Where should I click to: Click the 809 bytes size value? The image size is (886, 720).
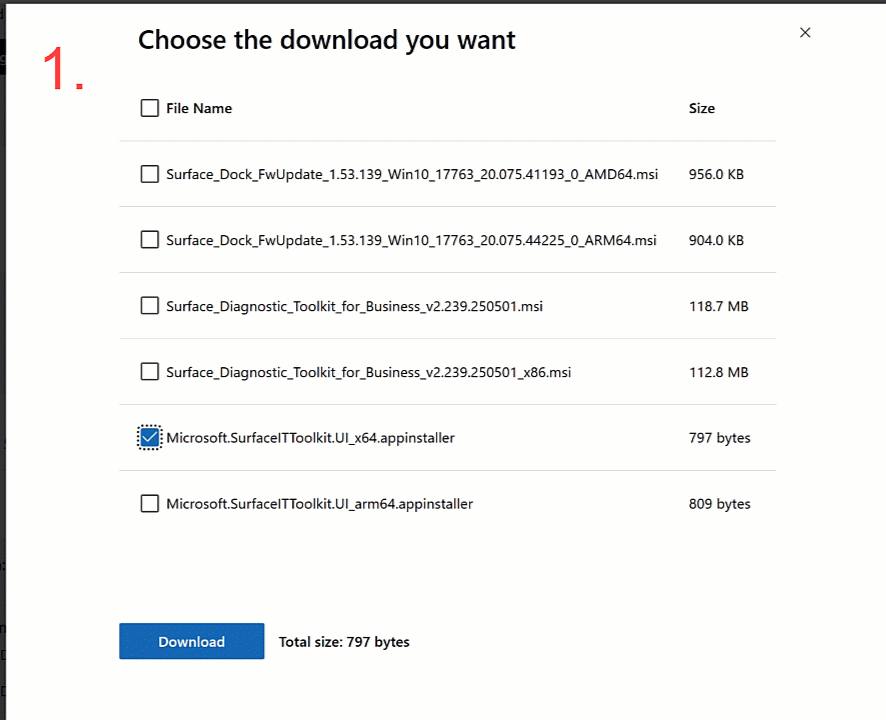pyautogui.click(x=719, y=503)
